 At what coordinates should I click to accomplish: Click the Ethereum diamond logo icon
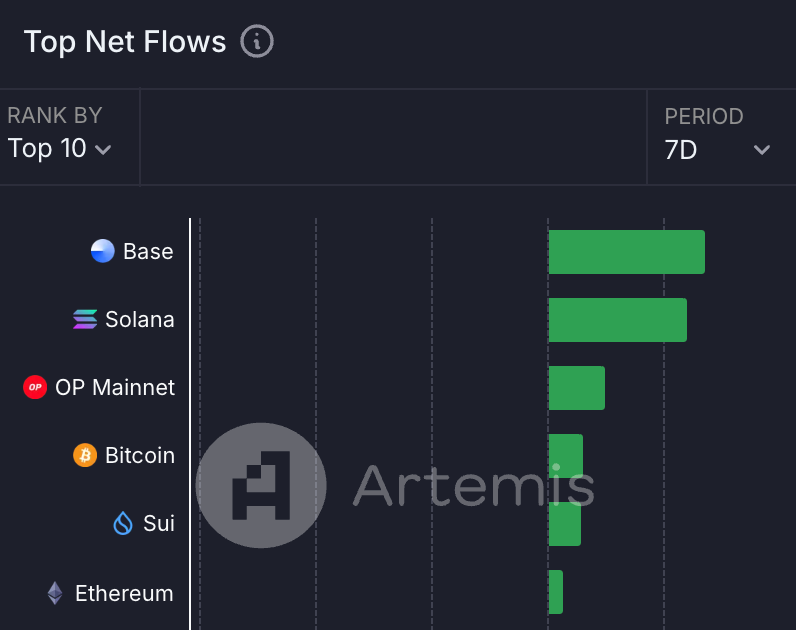55,593
